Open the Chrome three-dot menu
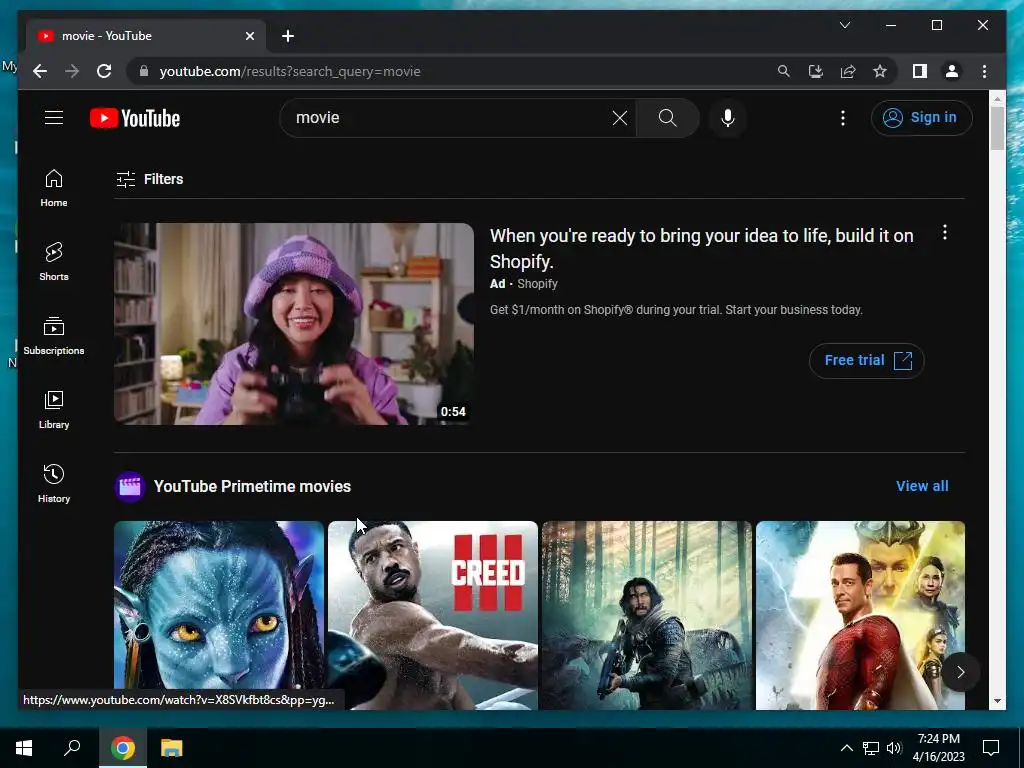1024x768 pixels. (984, 71)
